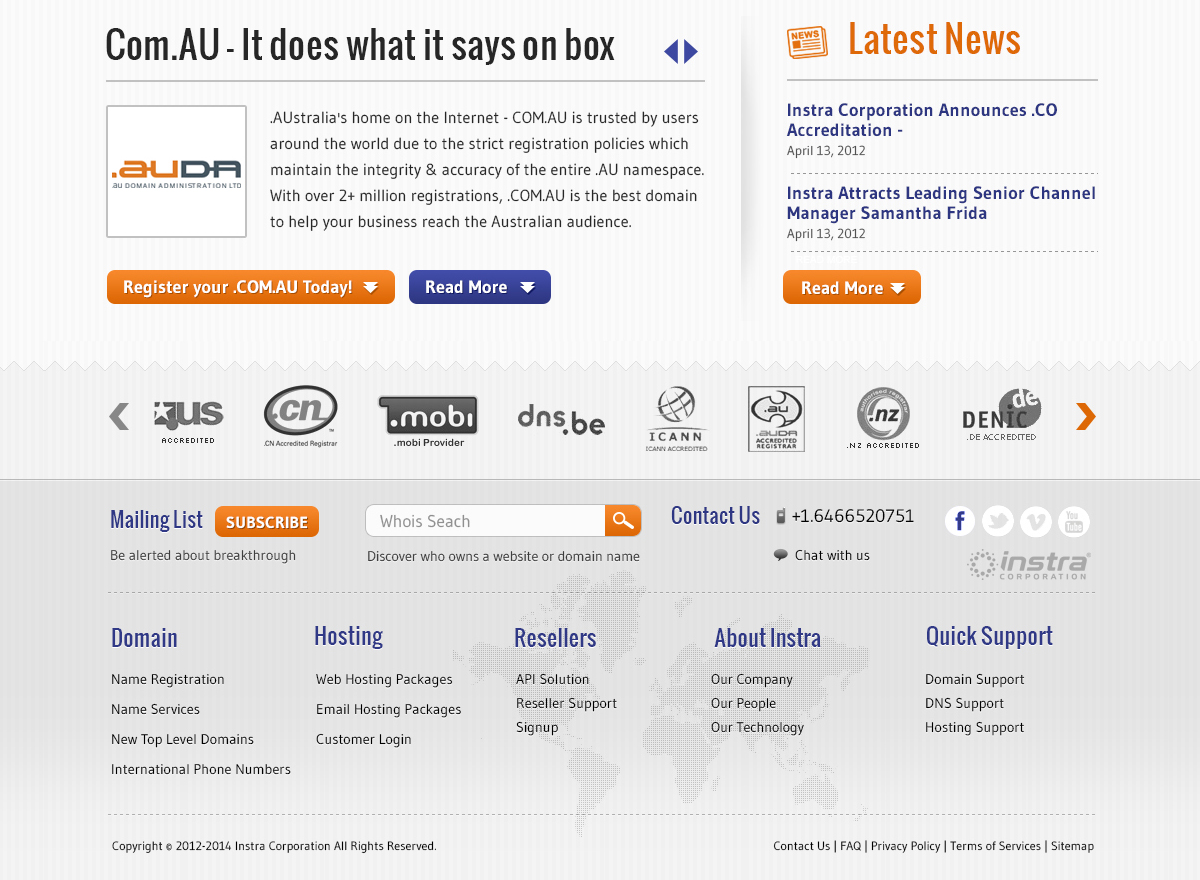
Task: Click the auDA logo thumbnail
Action: click(176, 171)
